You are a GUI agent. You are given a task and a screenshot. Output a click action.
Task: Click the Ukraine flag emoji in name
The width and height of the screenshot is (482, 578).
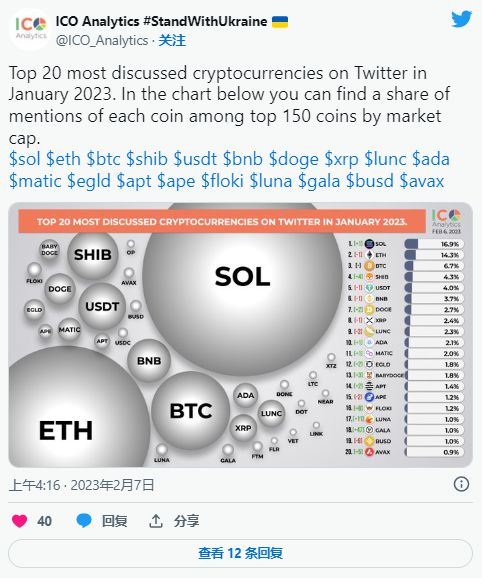pyautogui.click(x=280, y=22)
